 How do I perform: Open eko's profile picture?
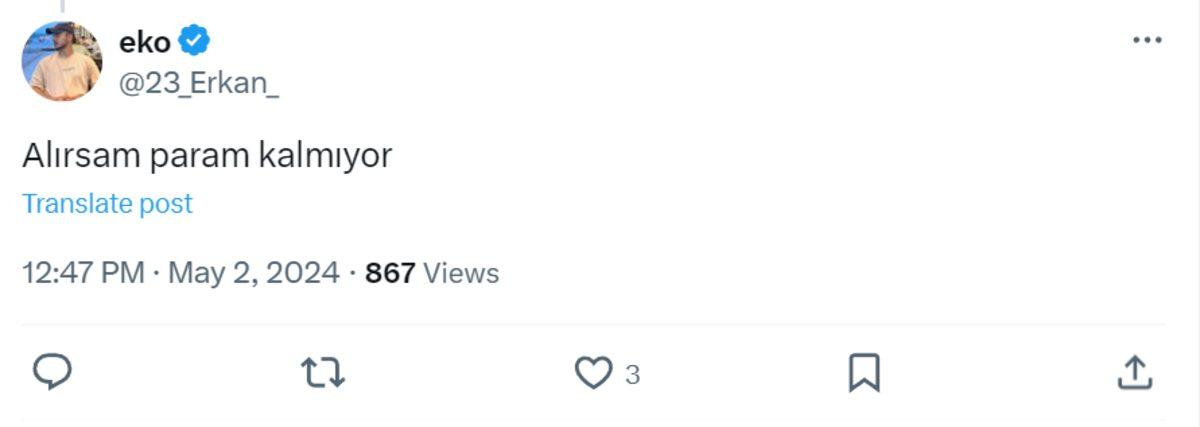pyautogui.click(x=62, y=61)
